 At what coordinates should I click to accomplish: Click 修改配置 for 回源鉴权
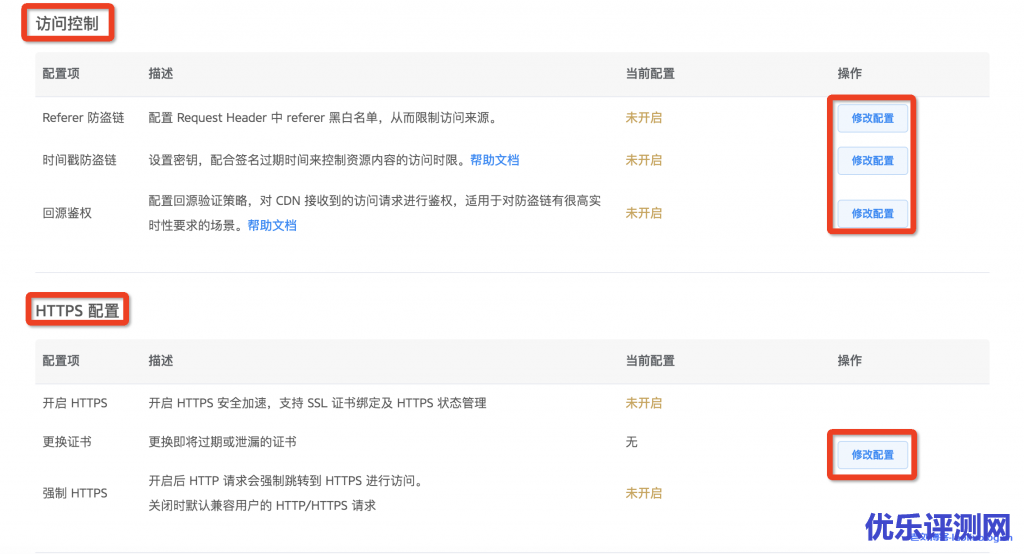tap(872, 214)
